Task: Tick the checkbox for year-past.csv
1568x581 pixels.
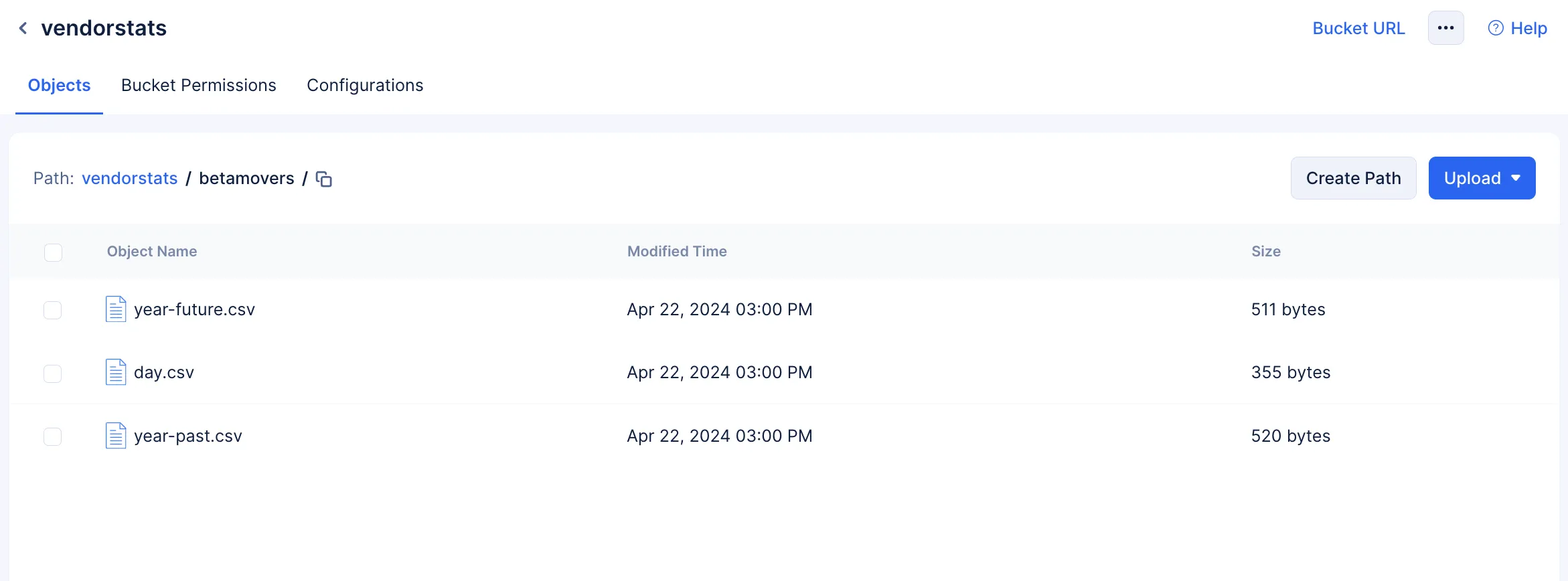Action: coord(53,436)
